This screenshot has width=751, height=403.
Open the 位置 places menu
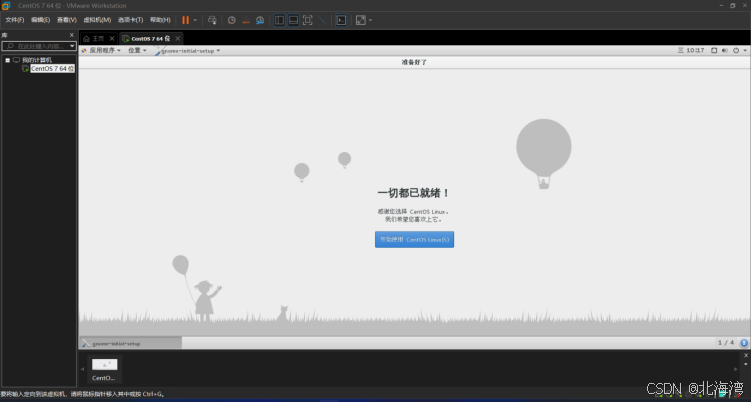137,50
